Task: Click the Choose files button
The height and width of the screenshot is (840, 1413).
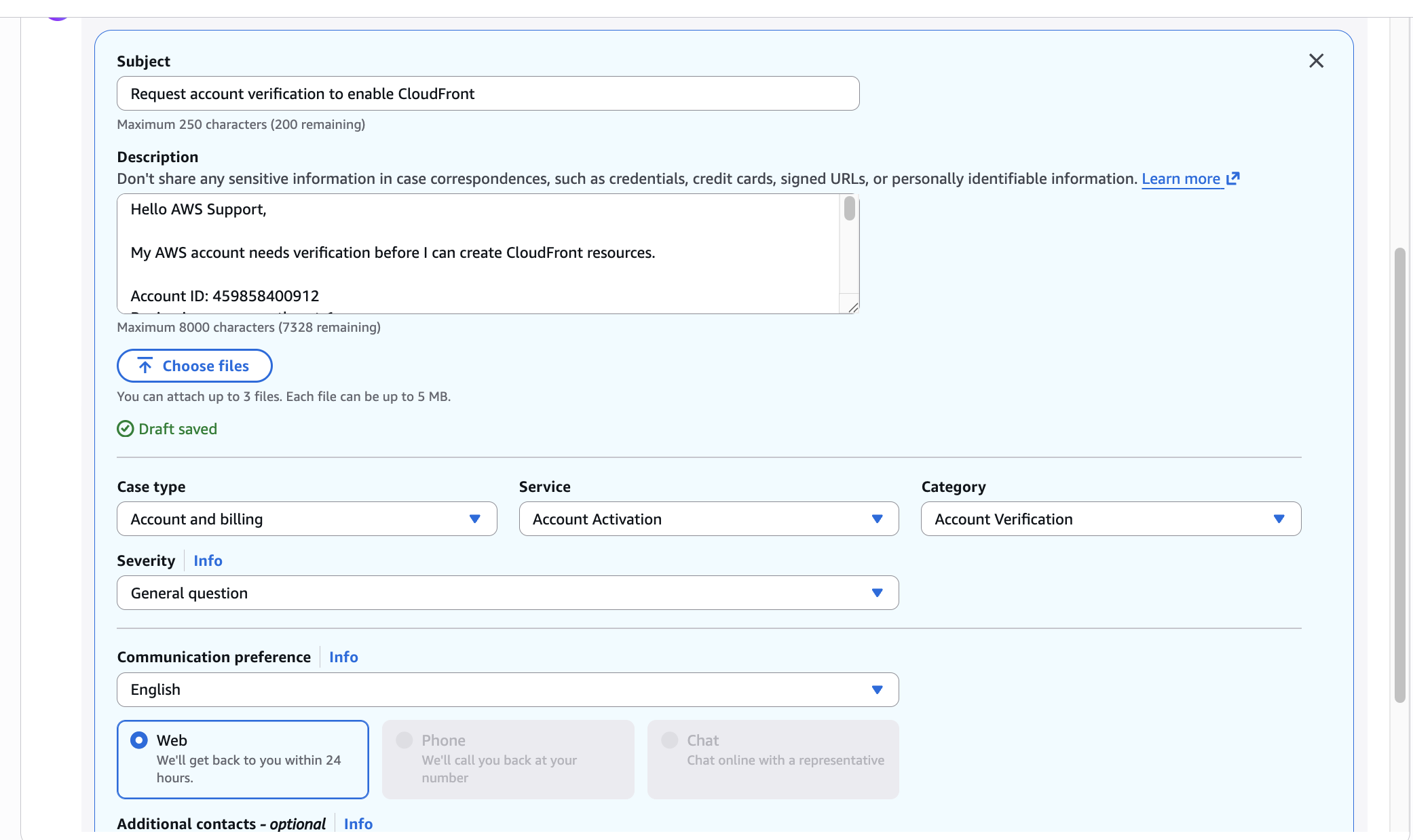Action: point(195,366)
